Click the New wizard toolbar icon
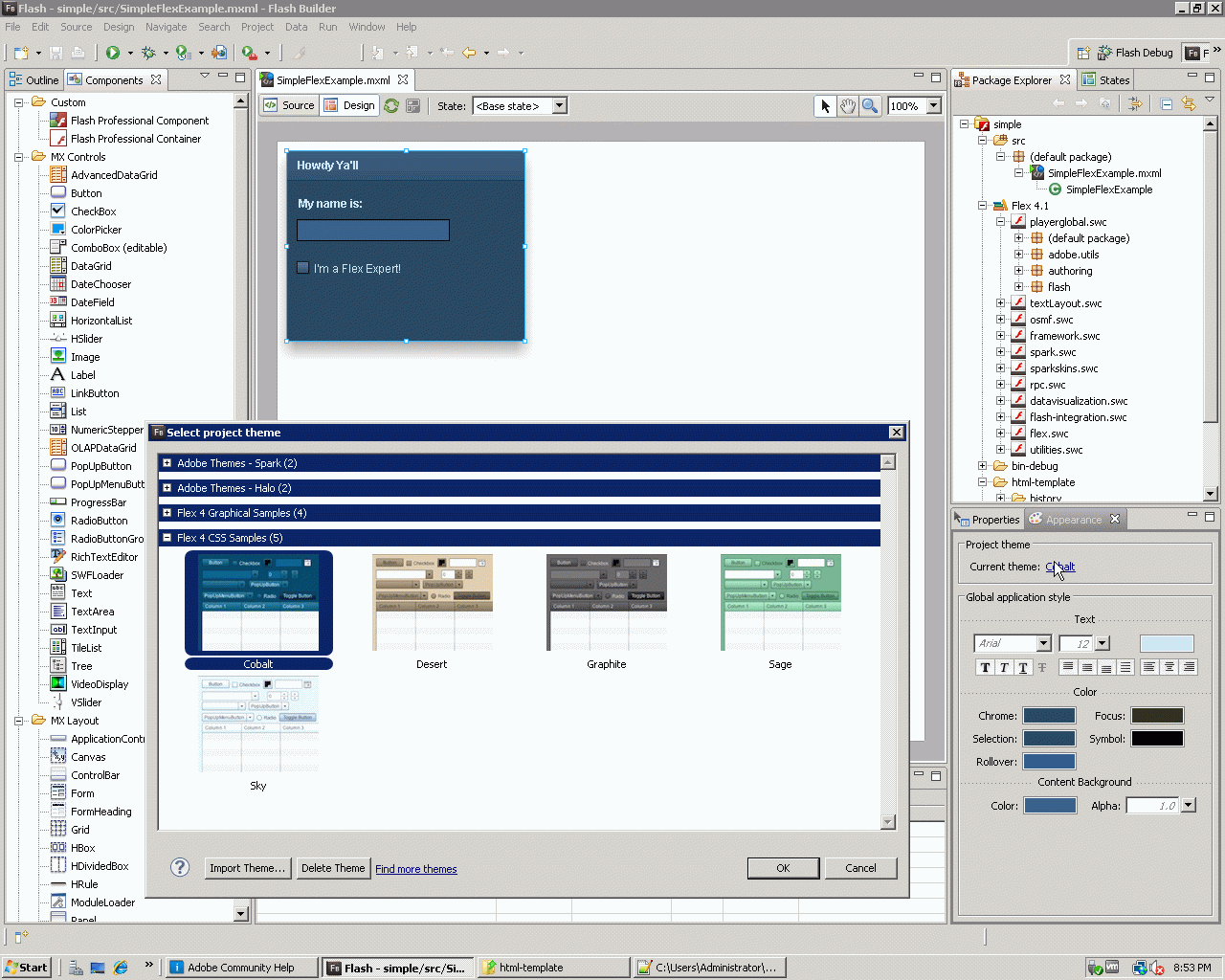This screenshot has width=1225, height=980. 20,53
